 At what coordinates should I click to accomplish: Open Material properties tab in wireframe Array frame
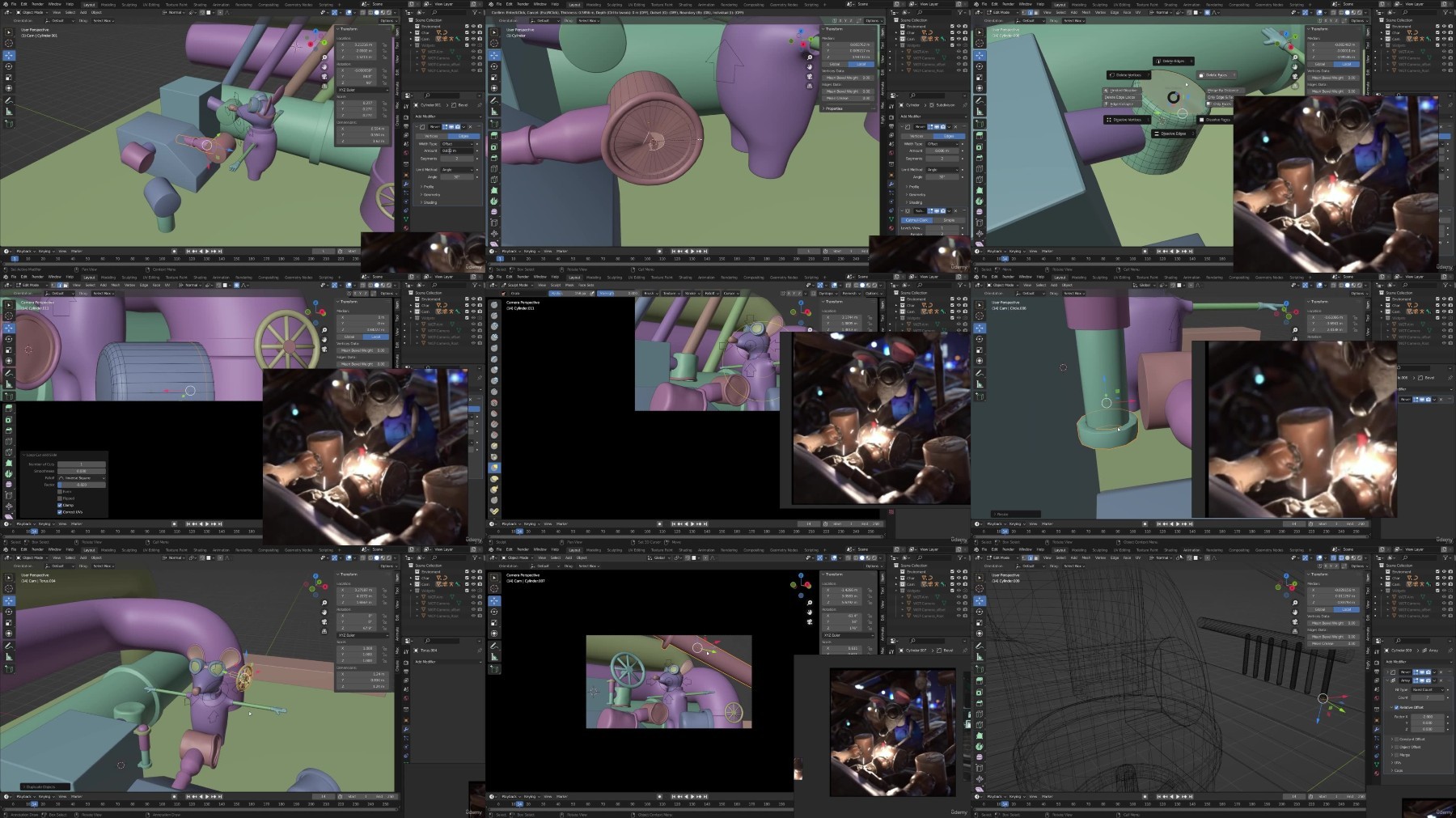(1377, 773)
